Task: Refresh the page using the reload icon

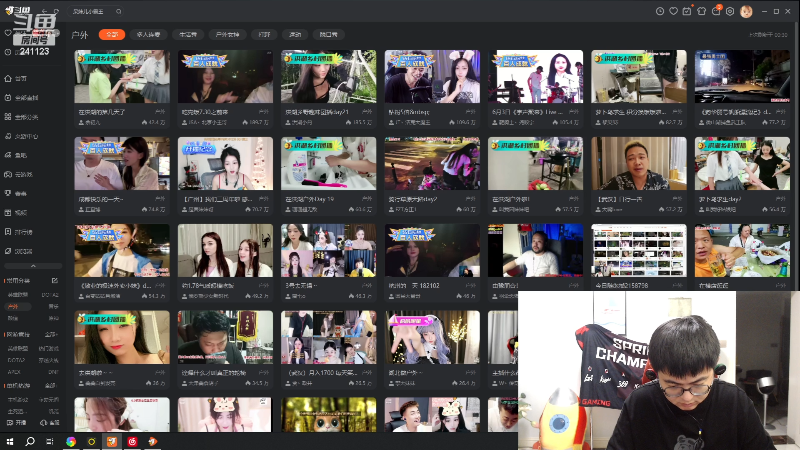Action: click(56, 11)
